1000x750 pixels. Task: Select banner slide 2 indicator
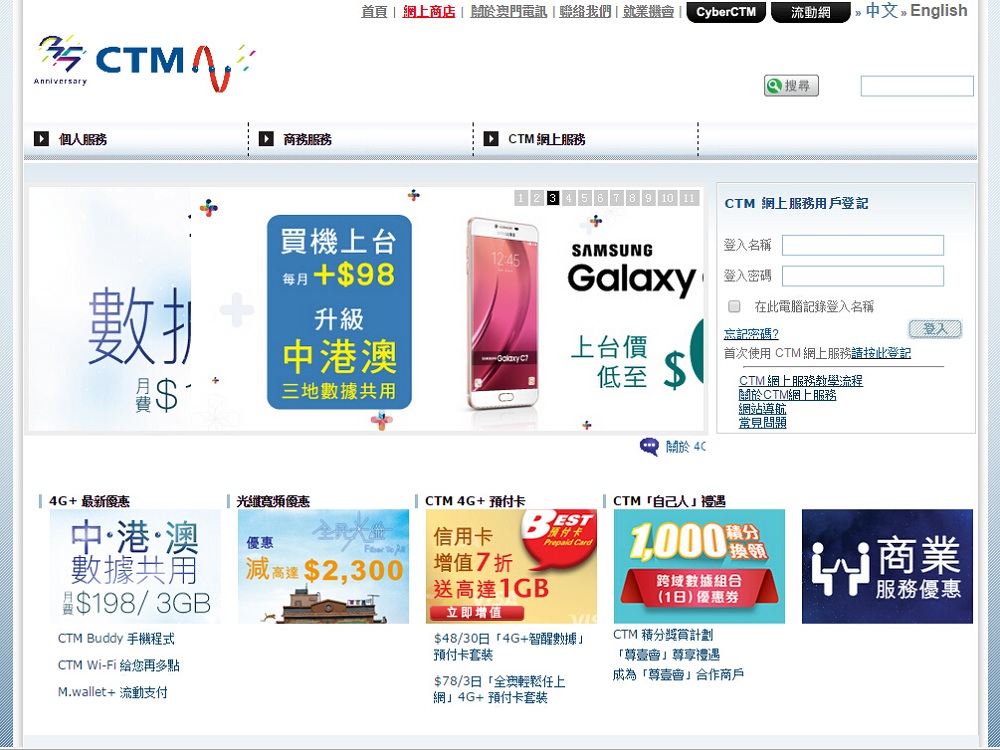[537, 198]
